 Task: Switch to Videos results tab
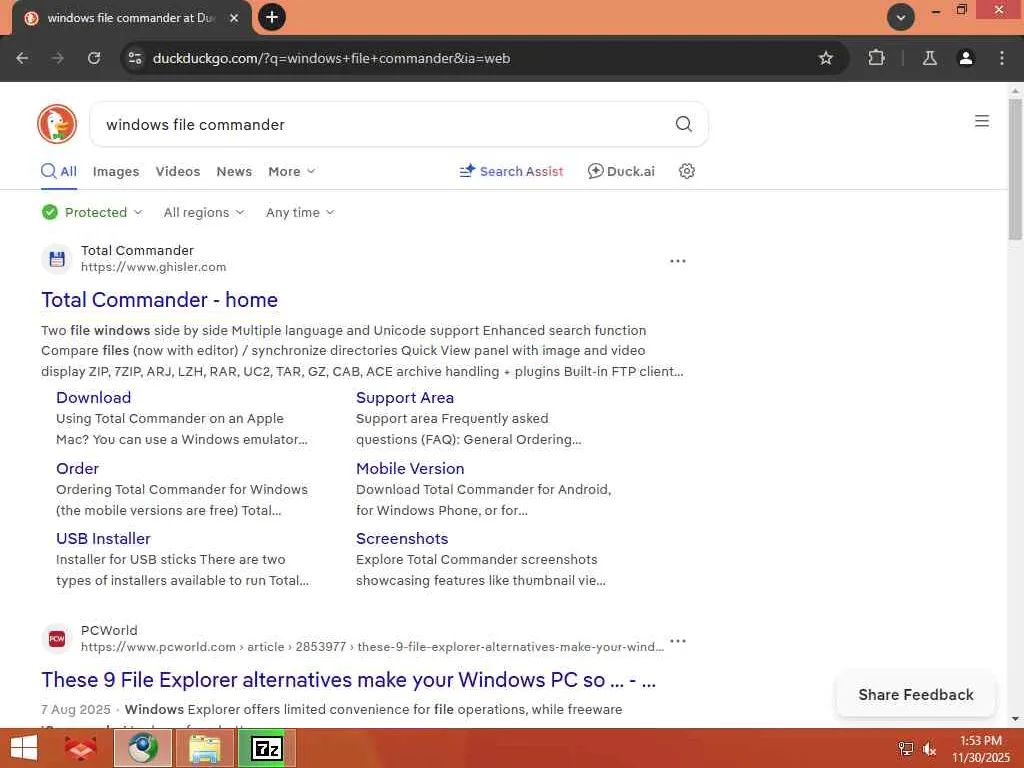tap(178, 171)
